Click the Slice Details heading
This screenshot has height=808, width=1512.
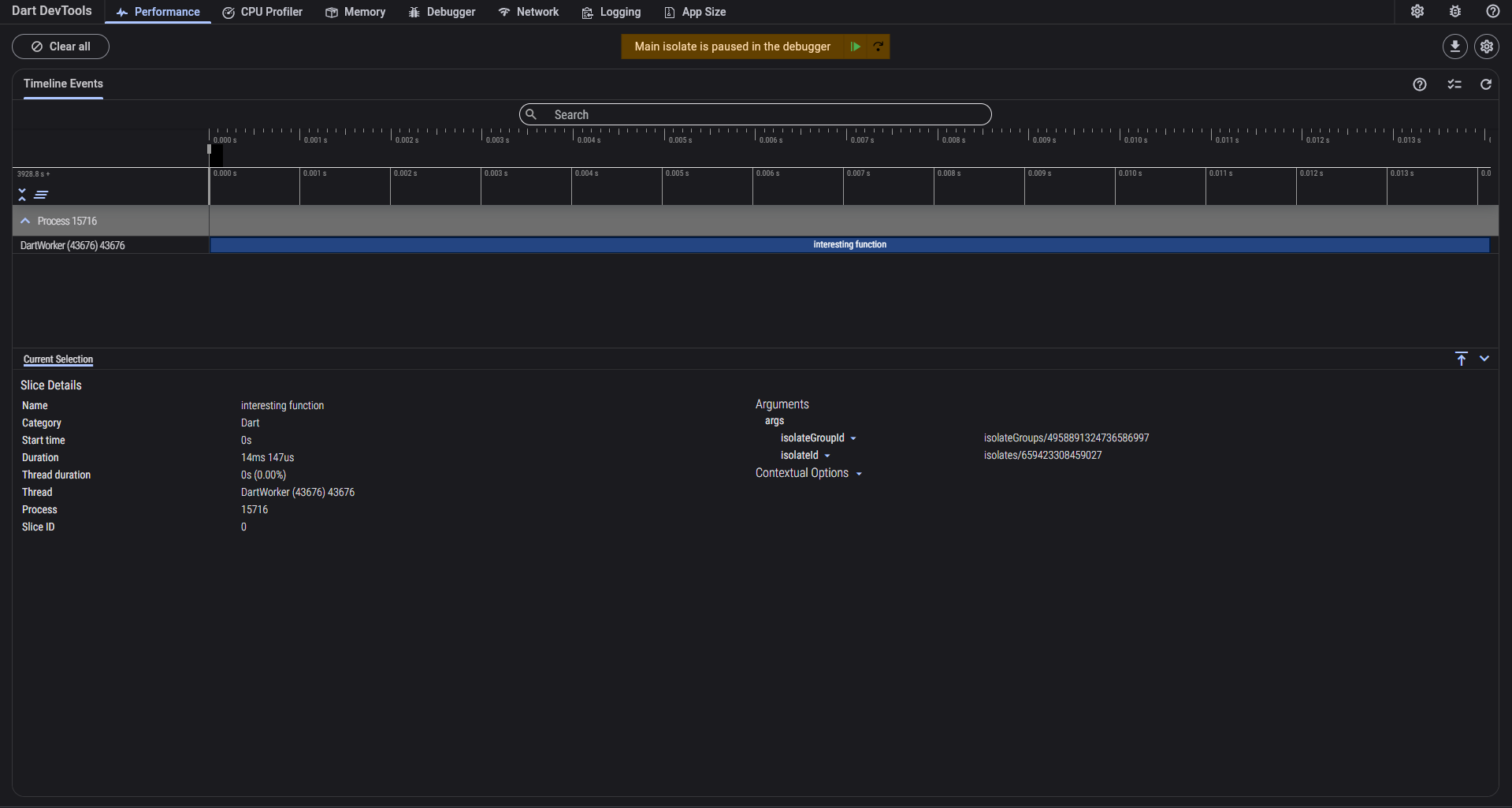(51, 385)
